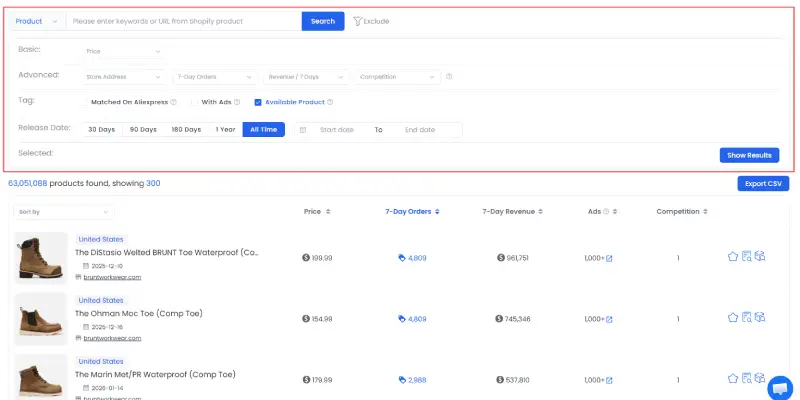This screenshot has width=800, height=400.
Task: Open the Revenue / 7 Days dropdown
Action: 306,77
